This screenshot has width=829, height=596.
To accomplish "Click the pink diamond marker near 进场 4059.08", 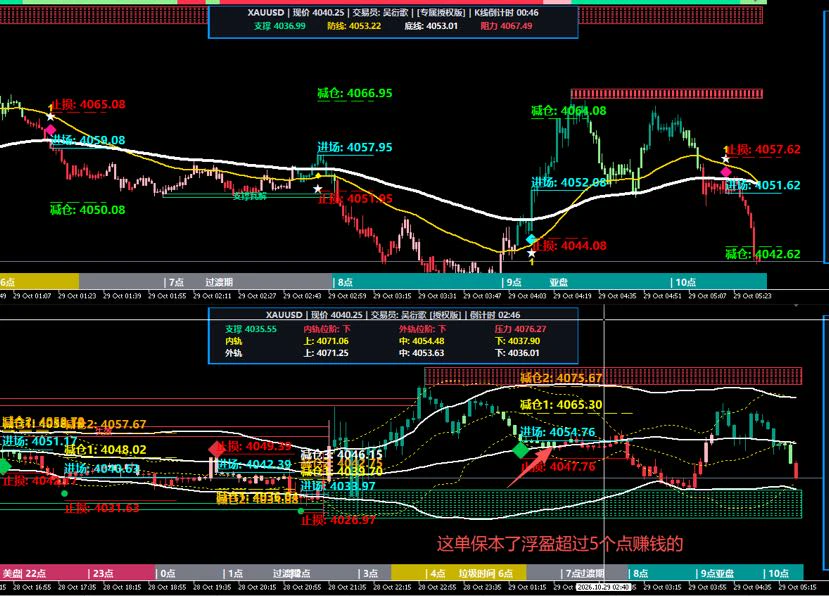I will (x=50, y=130).
